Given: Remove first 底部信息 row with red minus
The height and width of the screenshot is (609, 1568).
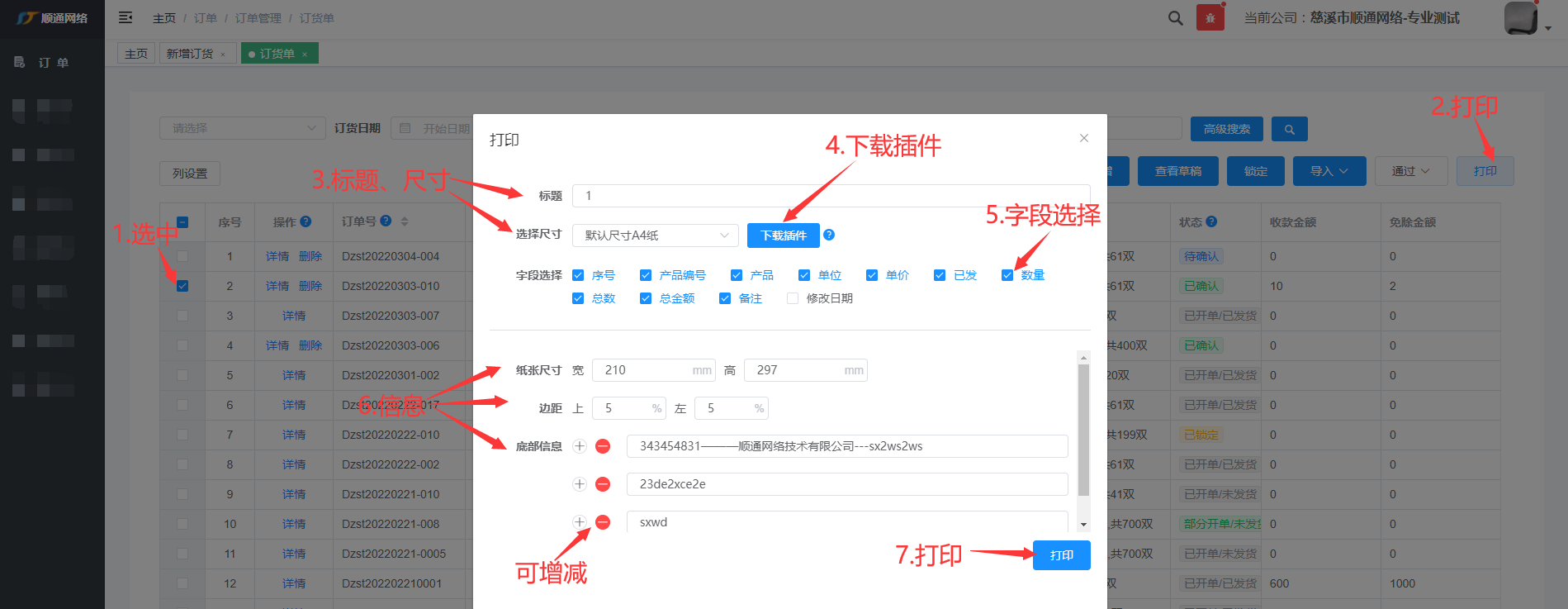Looking at the screenshot, I should (x=603, y=446).
